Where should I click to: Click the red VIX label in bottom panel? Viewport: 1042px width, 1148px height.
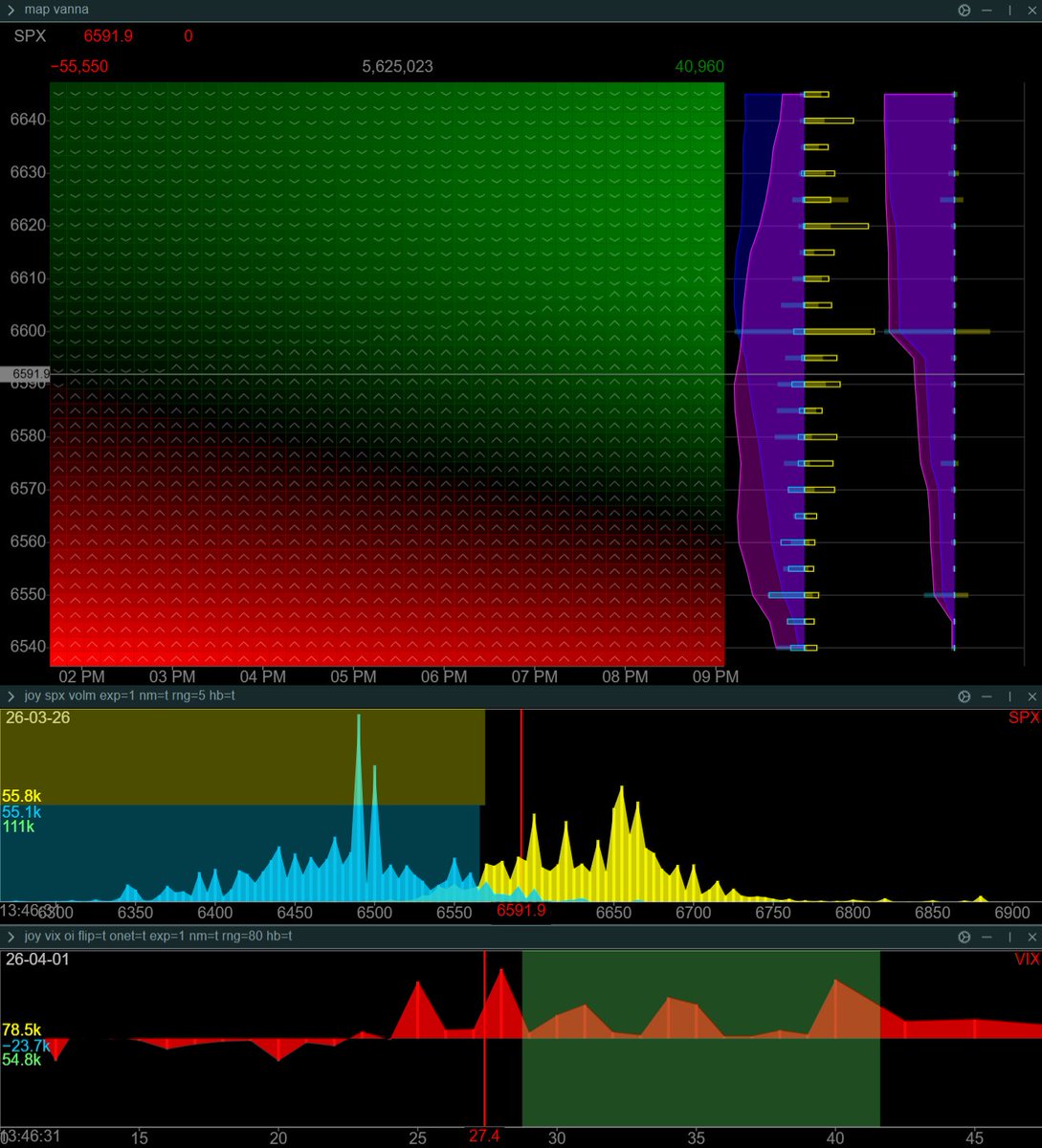pos(1027,959)
